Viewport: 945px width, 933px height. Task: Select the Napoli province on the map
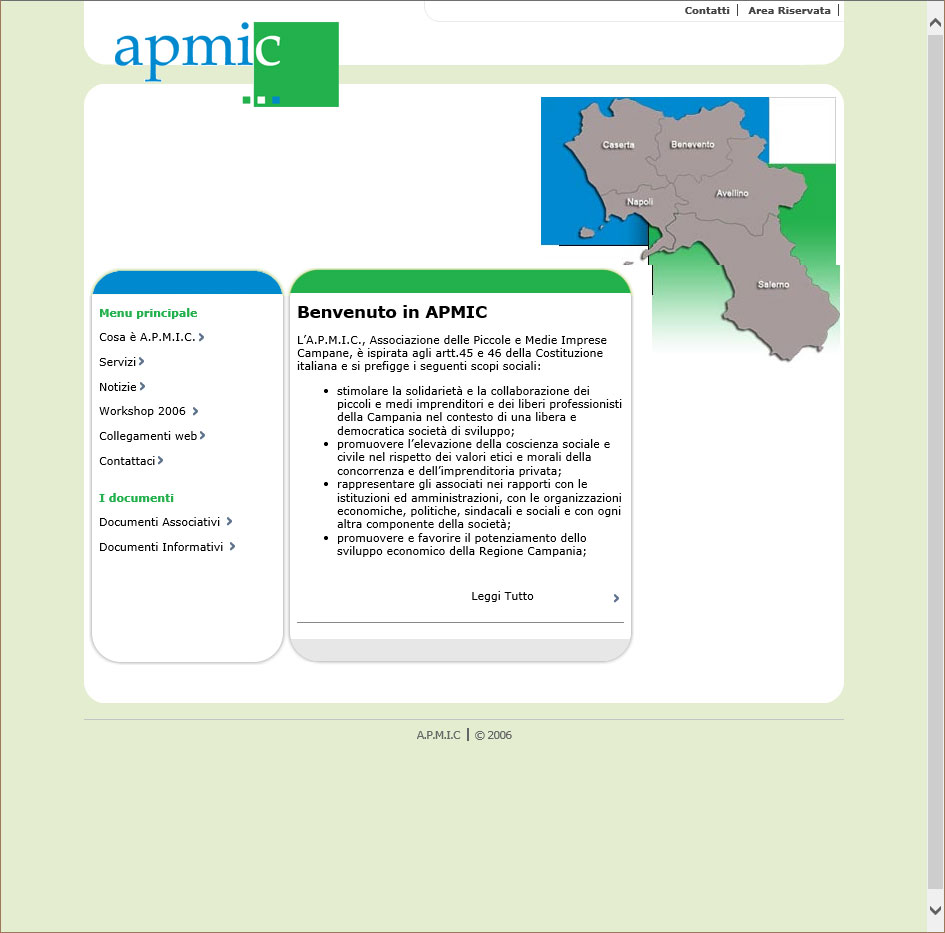coord(639,202)
